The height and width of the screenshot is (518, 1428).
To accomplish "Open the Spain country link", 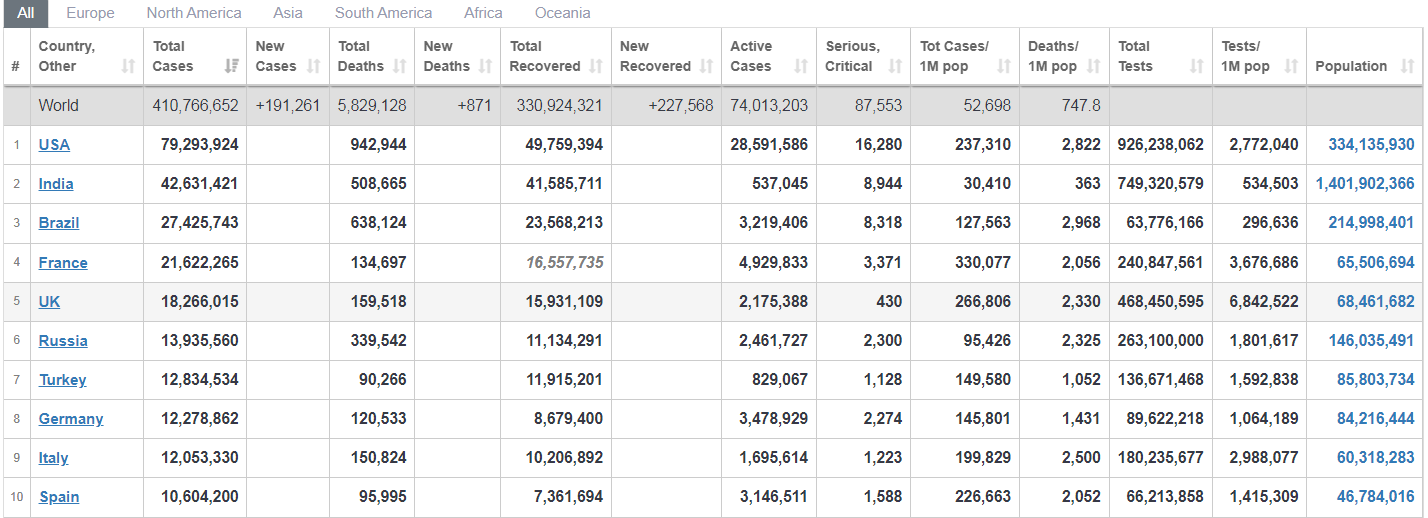I will (x=59, y=497).
